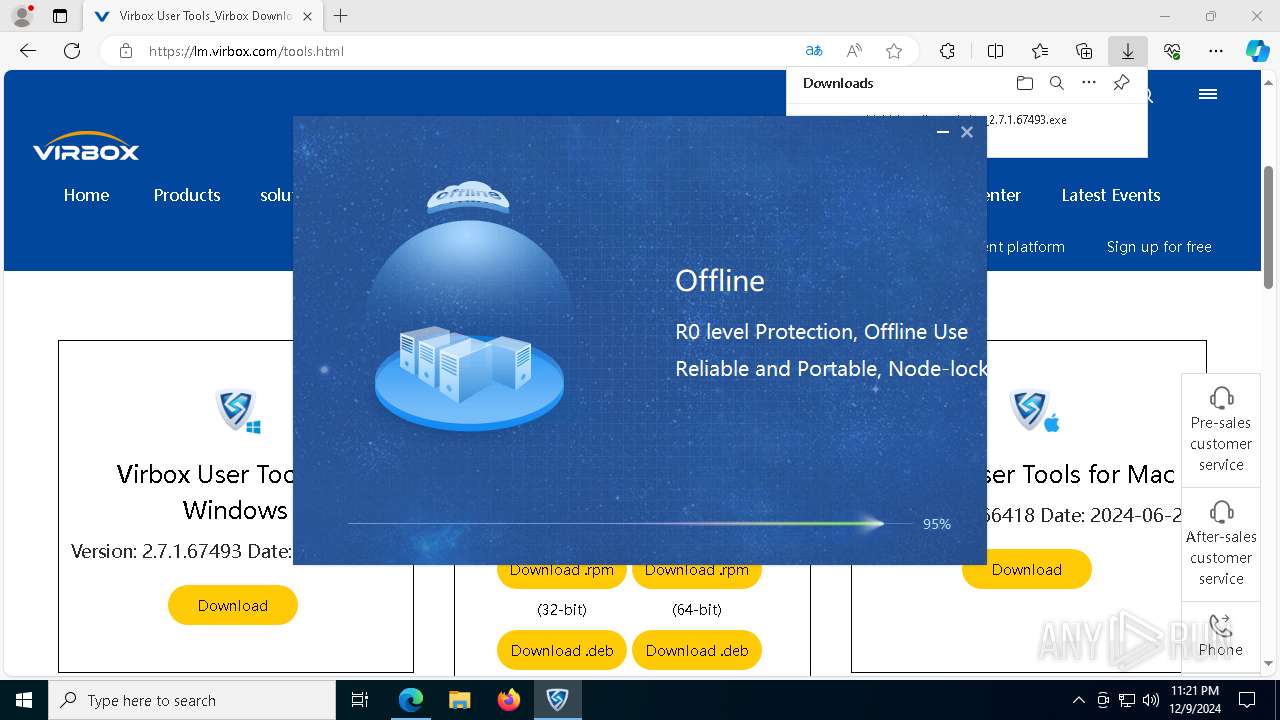Open the Collections icon
The image size is (1280, 720).
click(1084, 51)
